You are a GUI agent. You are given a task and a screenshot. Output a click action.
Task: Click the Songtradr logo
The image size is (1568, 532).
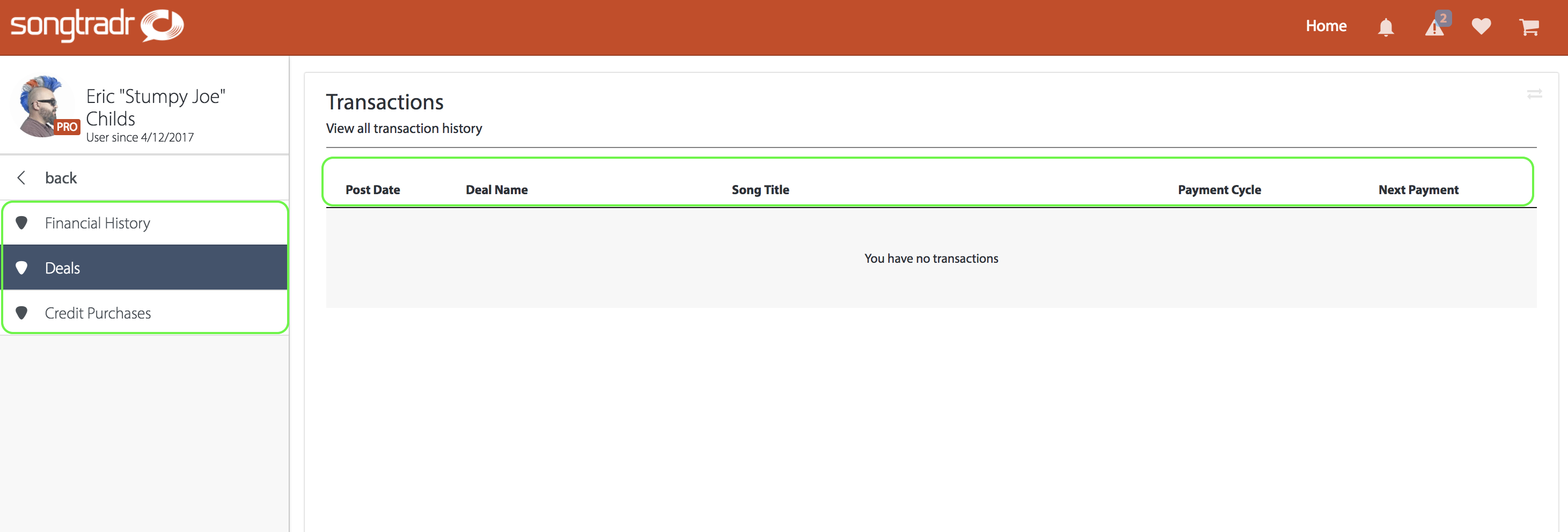coord(97,26)
